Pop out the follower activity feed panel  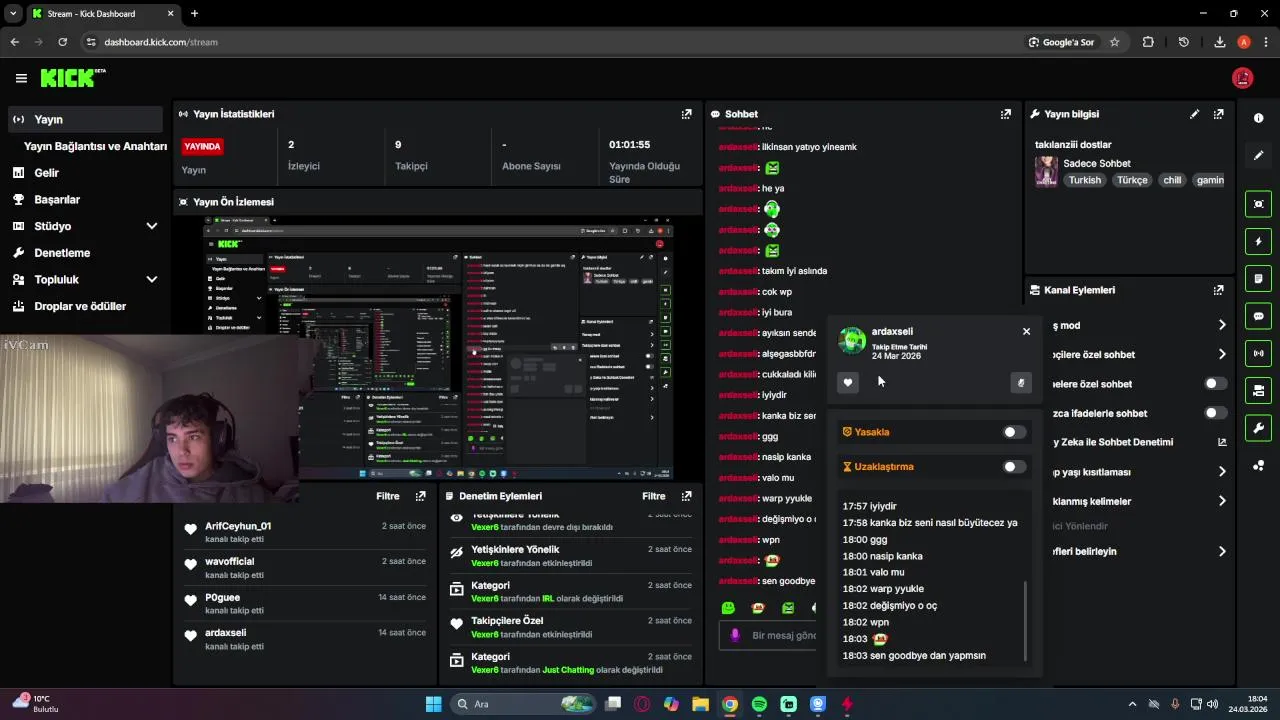click(420, 496)
